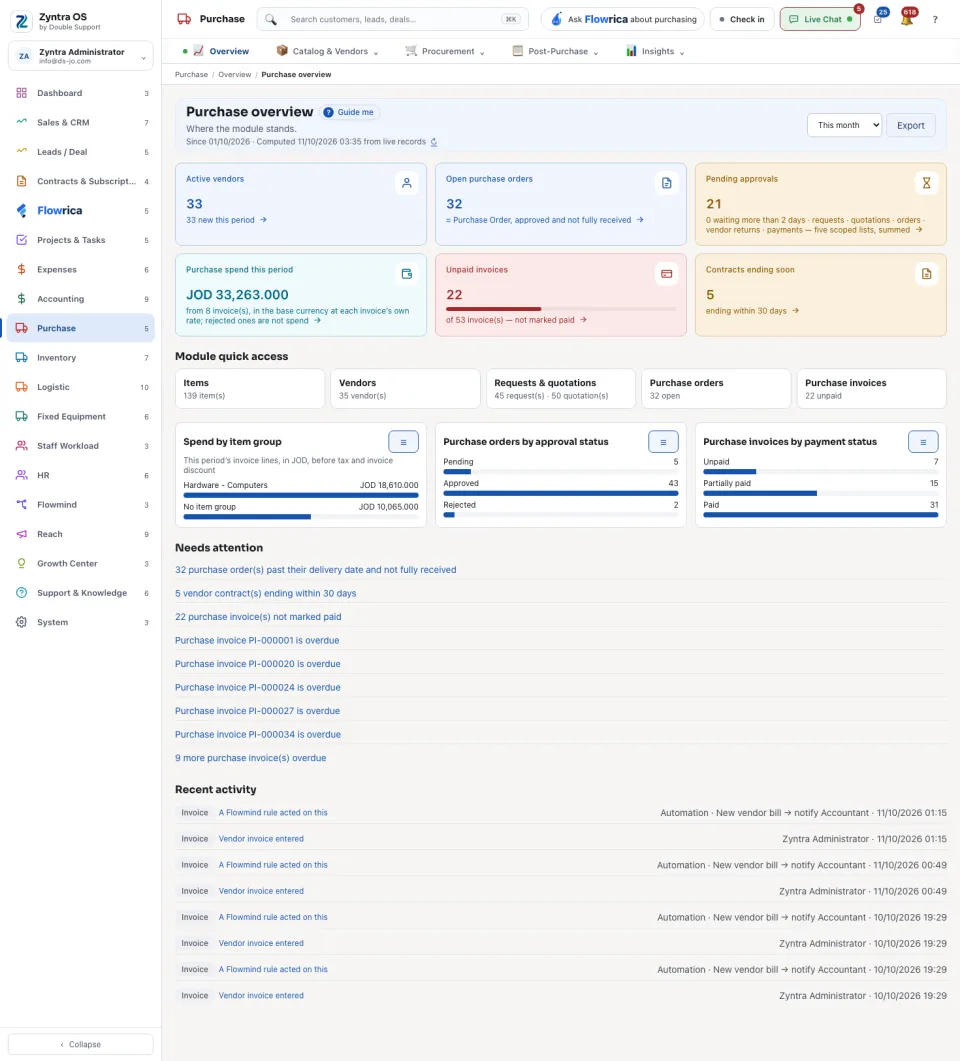The image size is (960, 1061).
Task: Select the Projects & Tasks sidebar icon
Action: (x=22, y=240)
